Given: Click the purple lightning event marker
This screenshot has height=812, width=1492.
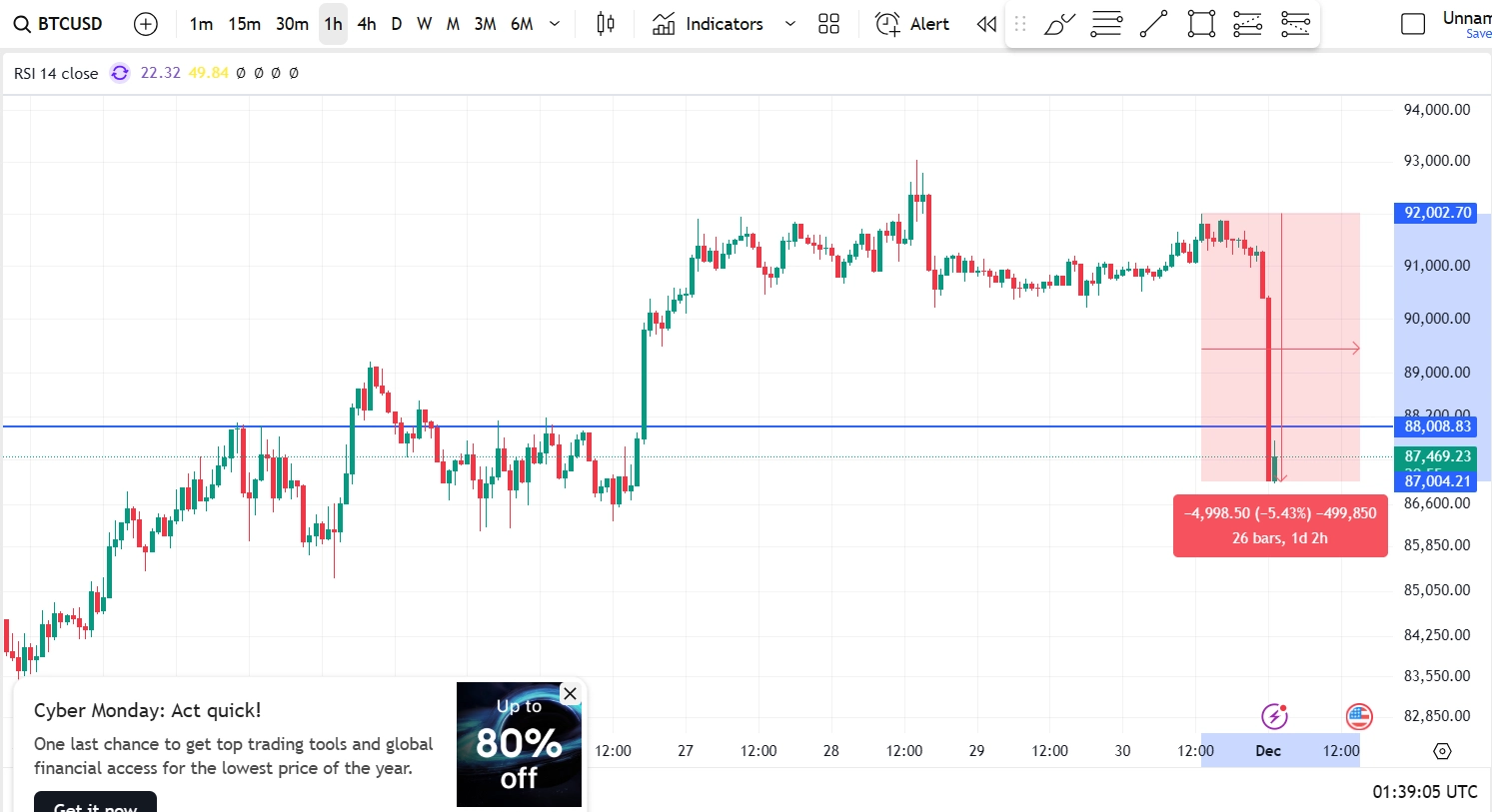Looking at the screenshot, I should [1273, 715].
